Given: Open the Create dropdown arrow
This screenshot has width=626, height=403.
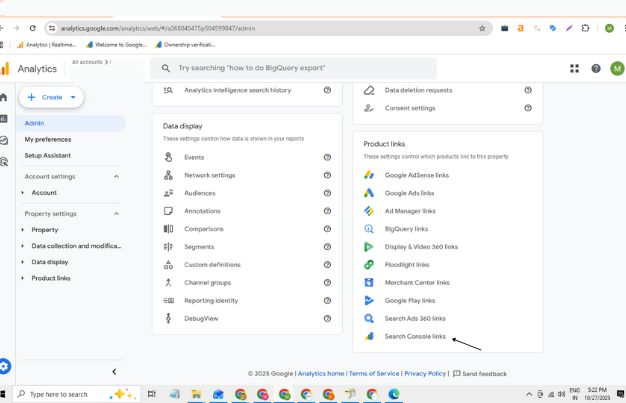Looking at the screenshot, I should tap(73, 97).
